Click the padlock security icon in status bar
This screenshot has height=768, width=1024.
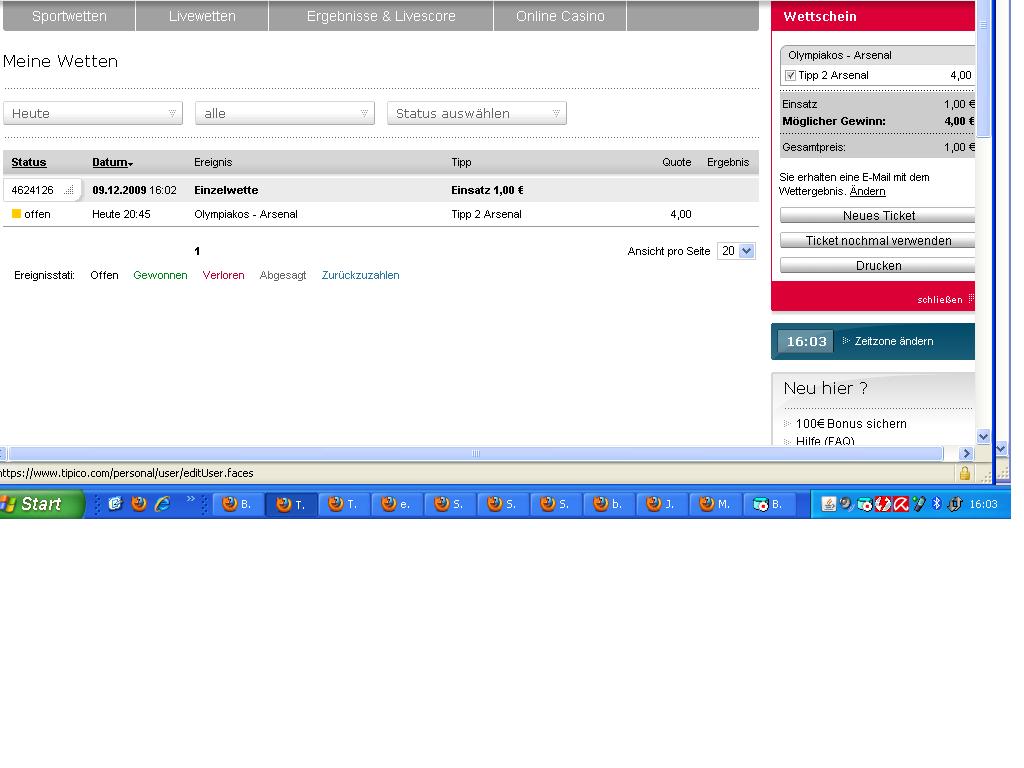[x=965, y=473]
